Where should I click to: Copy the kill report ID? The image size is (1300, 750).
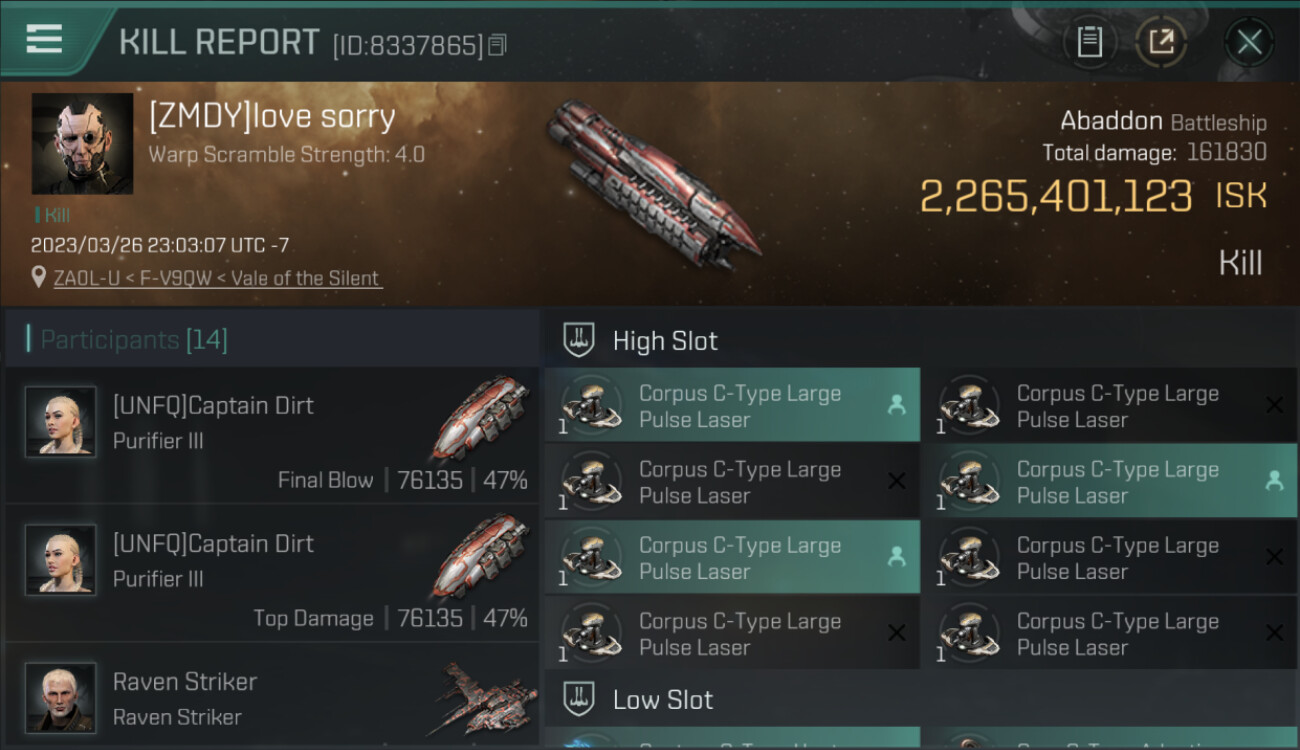point(498,45)
